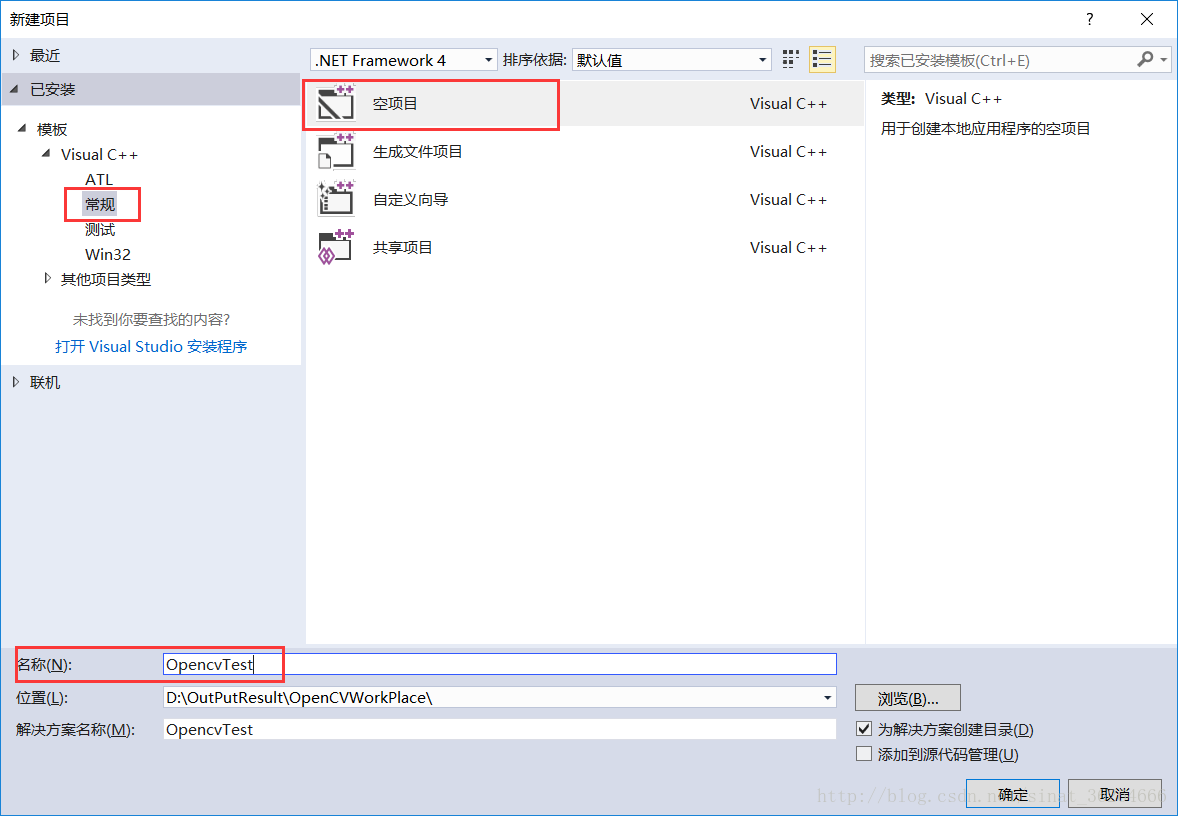Open the help question mark
This screenshot has height=816, width=1178.
coord(1090,20)
